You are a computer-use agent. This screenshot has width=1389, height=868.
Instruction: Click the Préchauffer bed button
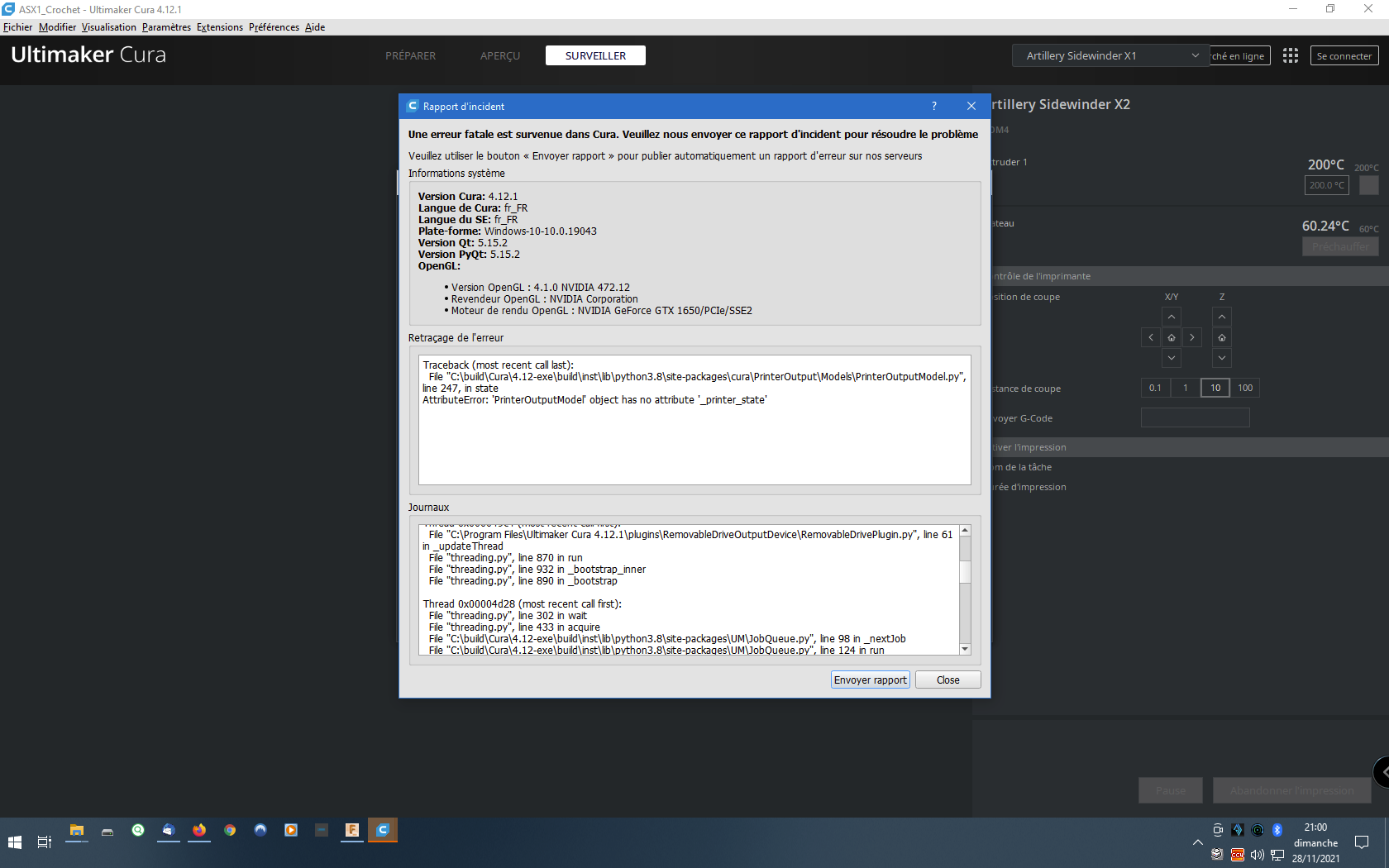tap(1339, 246)
